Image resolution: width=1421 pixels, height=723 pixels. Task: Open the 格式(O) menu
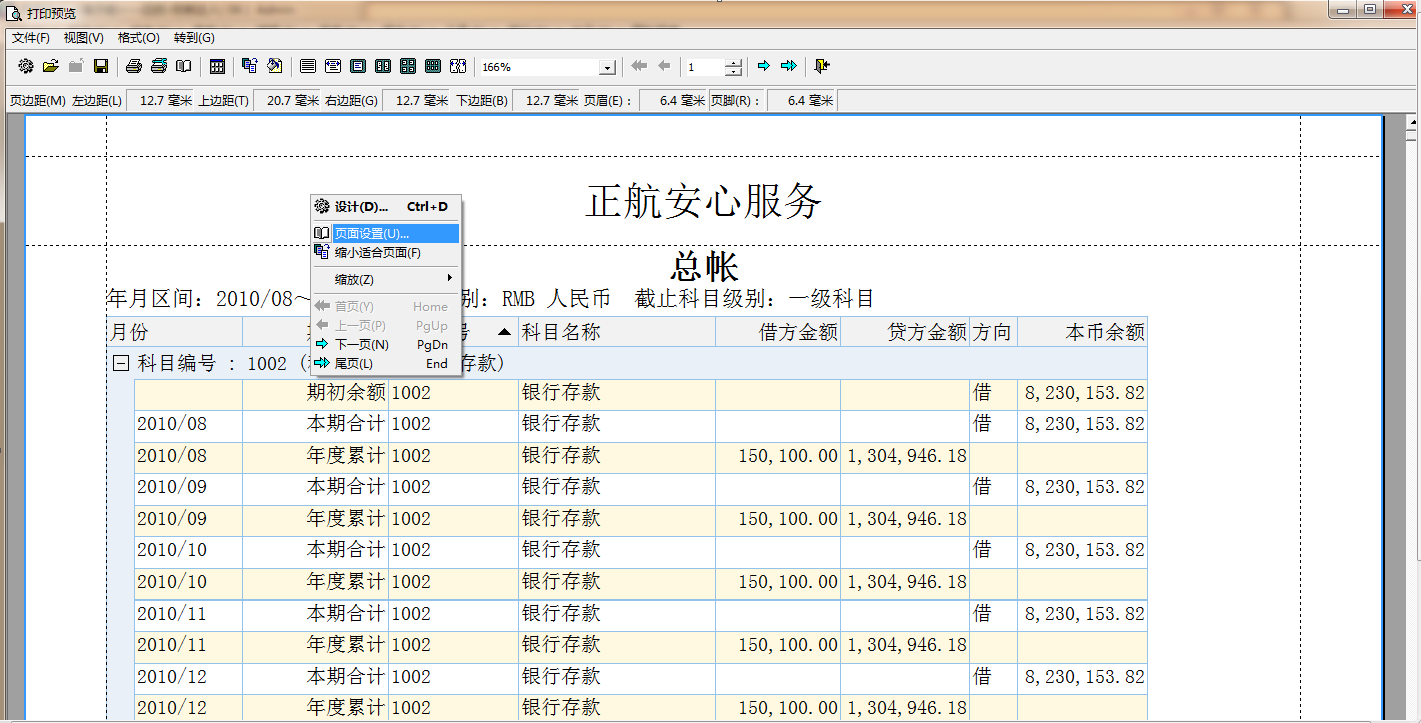pos(139,38)
